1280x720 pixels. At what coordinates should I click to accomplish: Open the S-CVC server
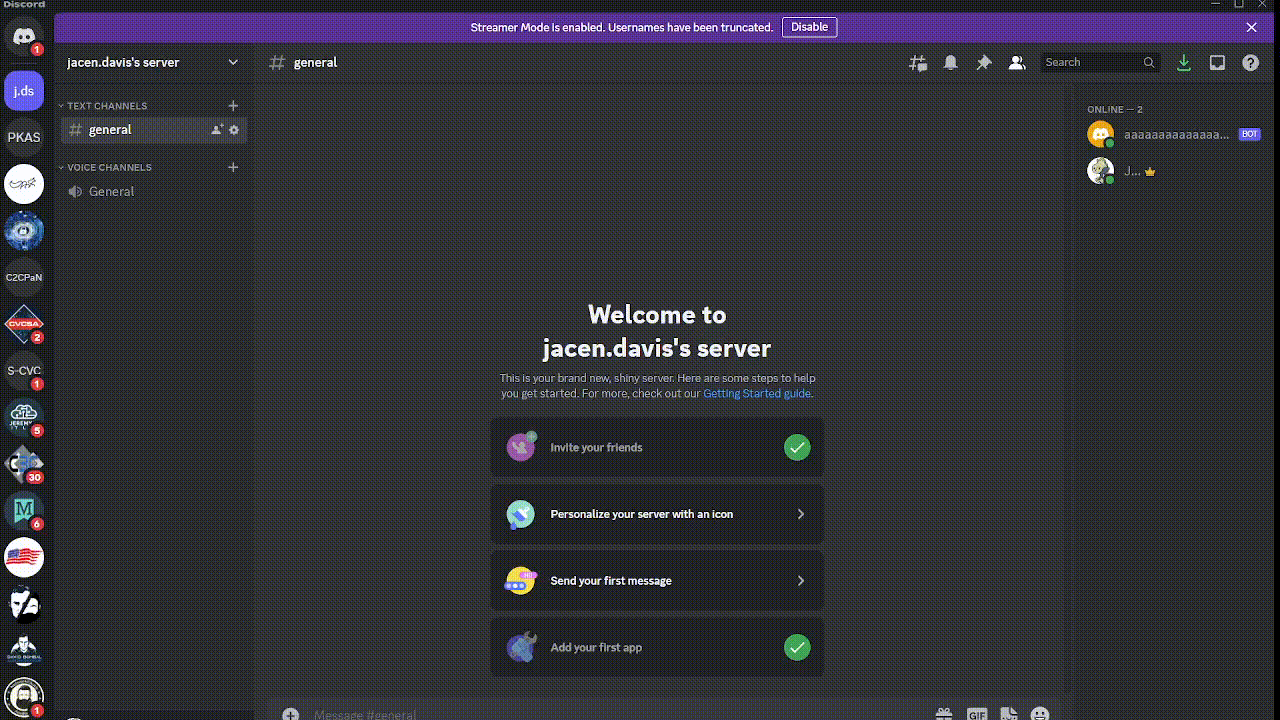click(x=24, y=370)
